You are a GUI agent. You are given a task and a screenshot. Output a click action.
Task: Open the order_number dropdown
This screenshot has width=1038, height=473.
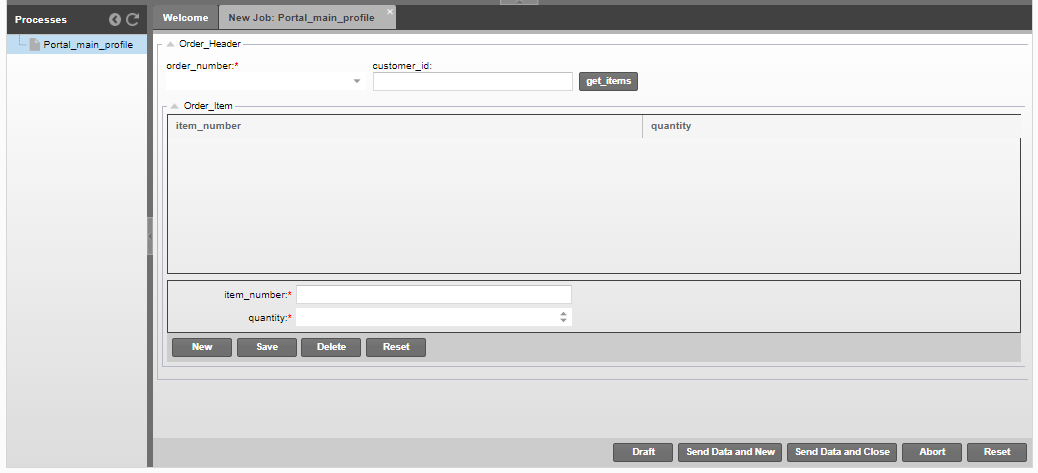[357, 81]
